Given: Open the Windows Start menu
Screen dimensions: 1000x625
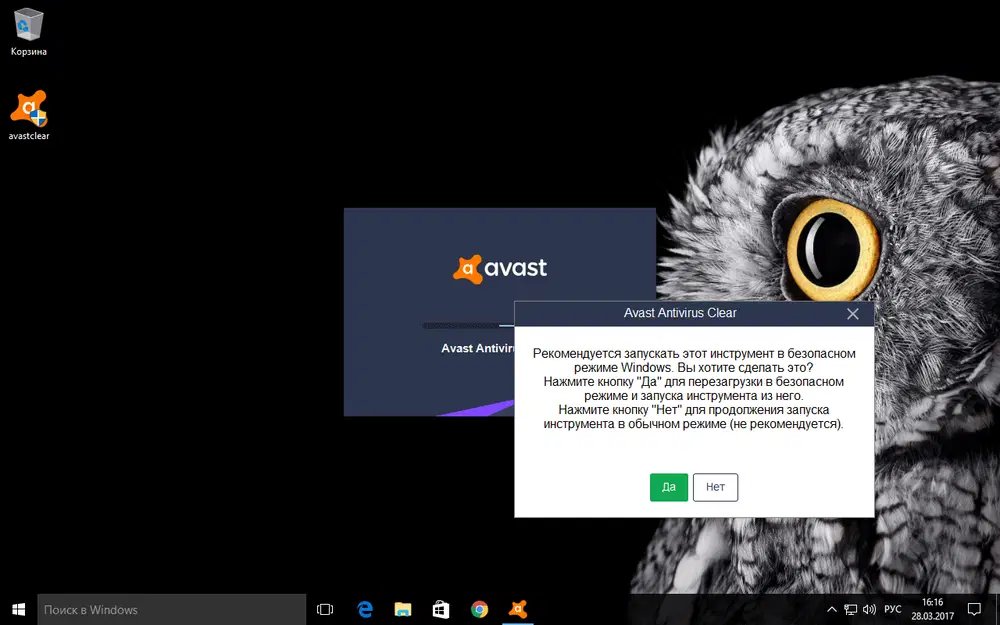Looking at the screenshot, I should [18, 610].
